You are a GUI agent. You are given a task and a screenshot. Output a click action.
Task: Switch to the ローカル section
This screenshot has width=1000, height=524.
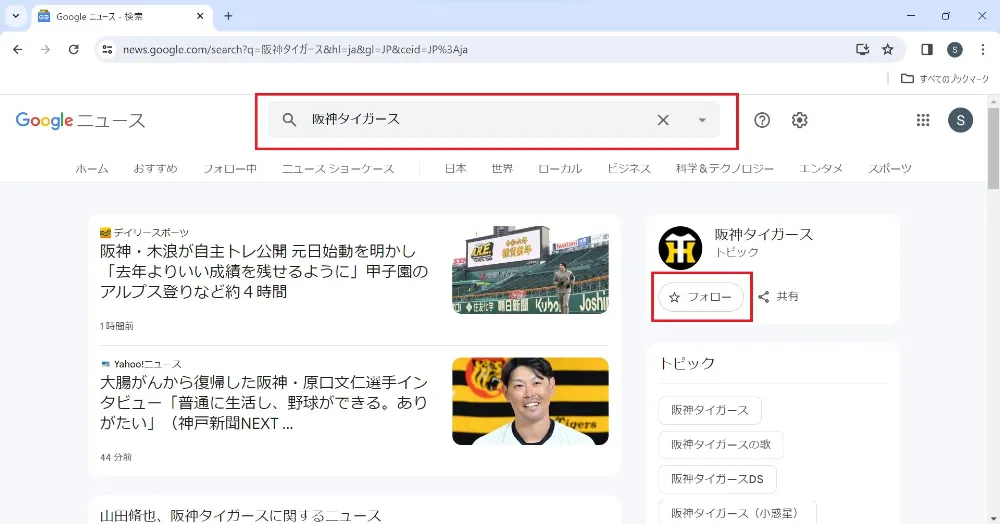click(560, 168)
